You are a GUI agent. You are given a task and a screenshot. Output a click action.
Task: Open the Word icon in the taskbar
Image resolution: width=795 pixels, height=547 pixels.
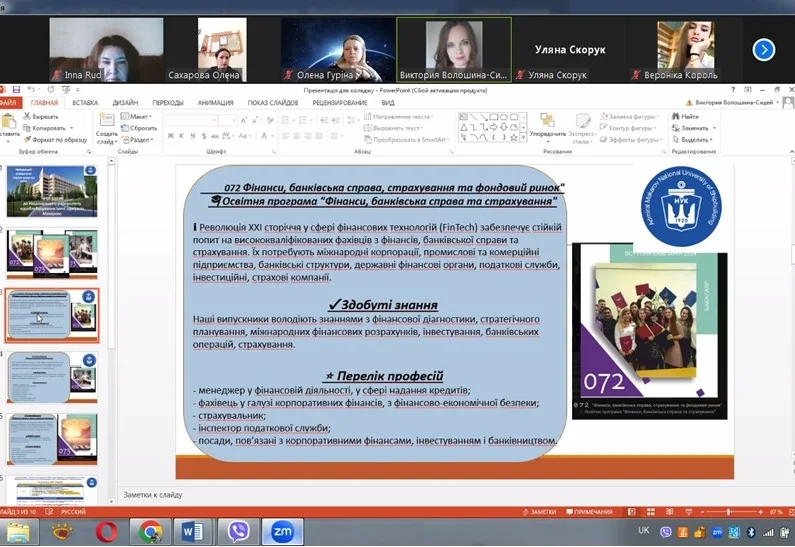tap(193, 531)
